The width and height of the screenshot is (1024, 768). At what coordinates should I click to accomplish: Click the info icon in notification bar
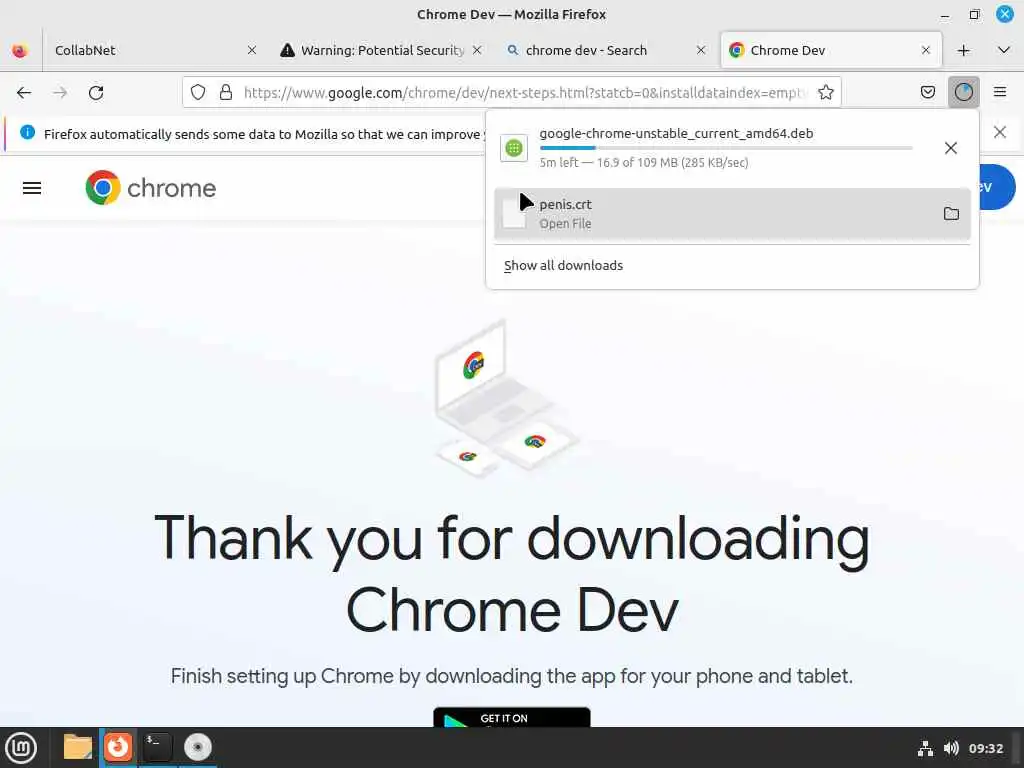(x=27, y=133)
